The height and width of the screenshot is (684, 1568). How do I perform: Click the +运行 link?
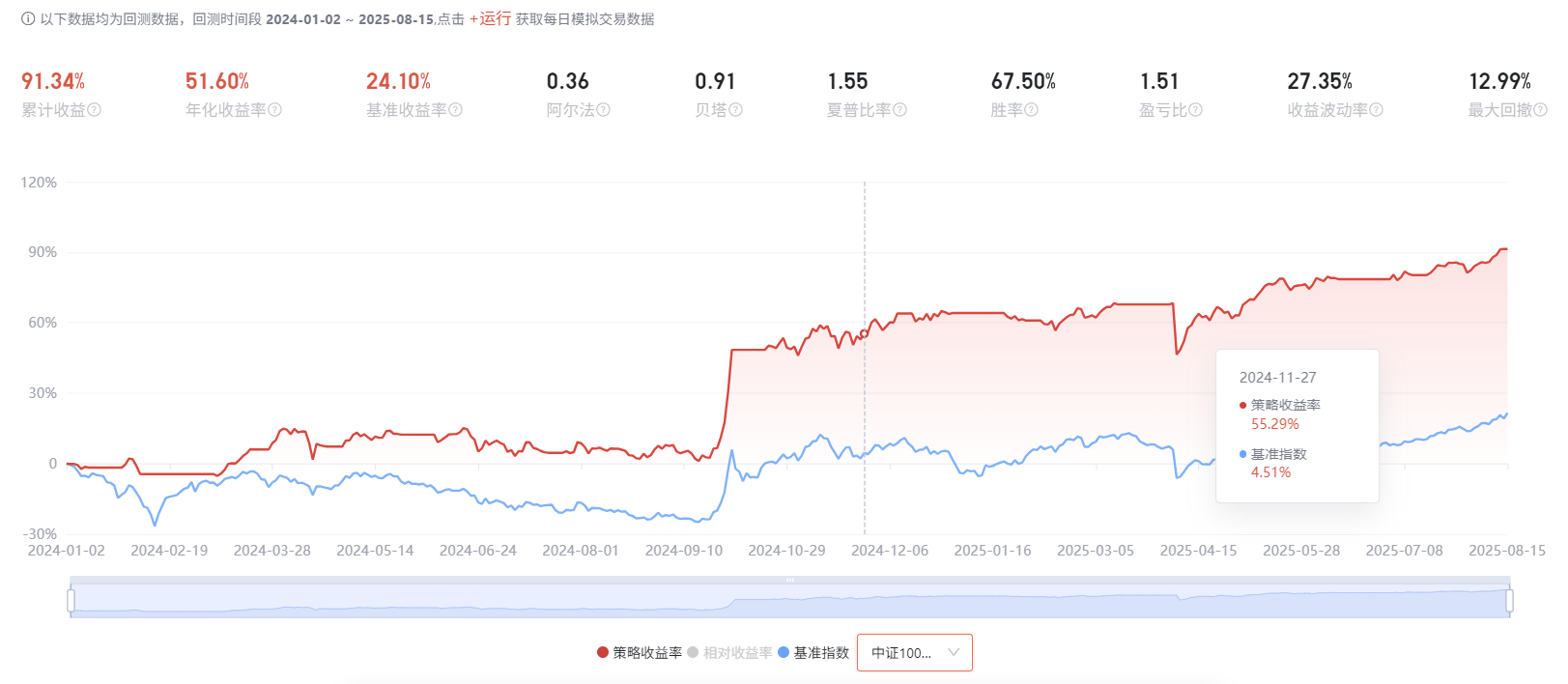490,19
